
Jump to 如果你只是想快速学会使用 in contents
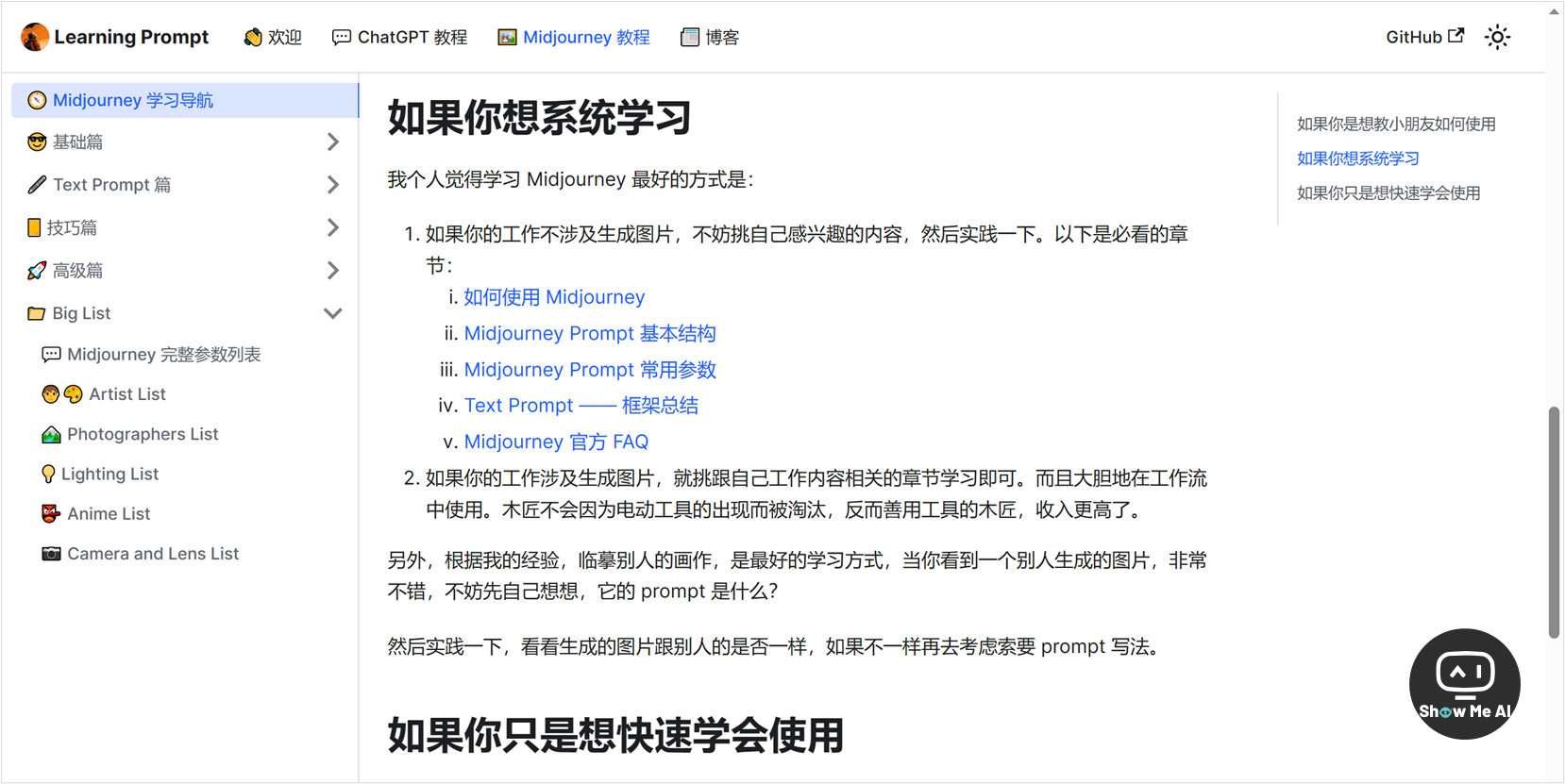(x=1388, y=192)
